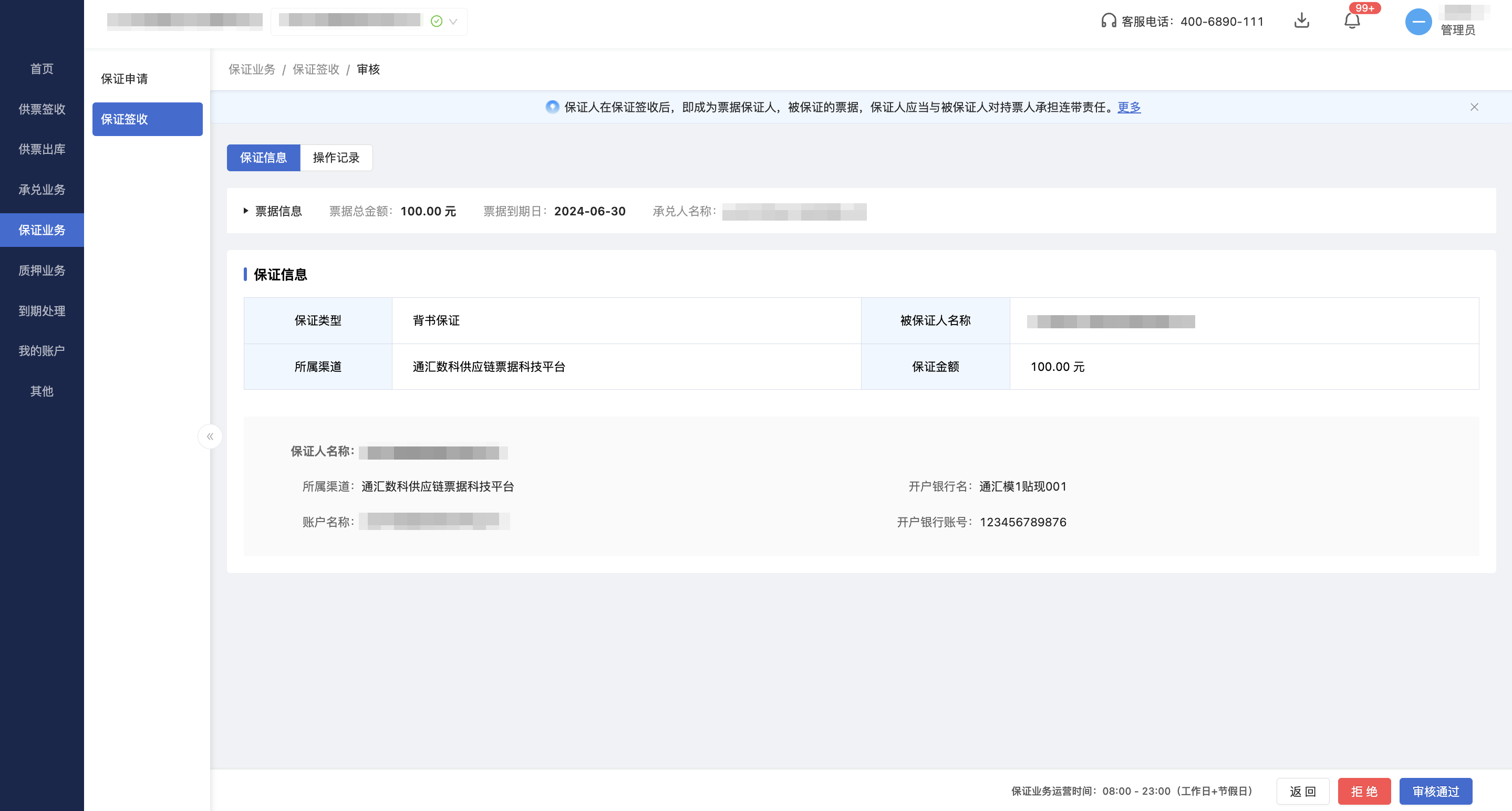Navigate to 我的账户 in the sidebar
Viewport: 1512px width, 811px height.
[42, 350]
